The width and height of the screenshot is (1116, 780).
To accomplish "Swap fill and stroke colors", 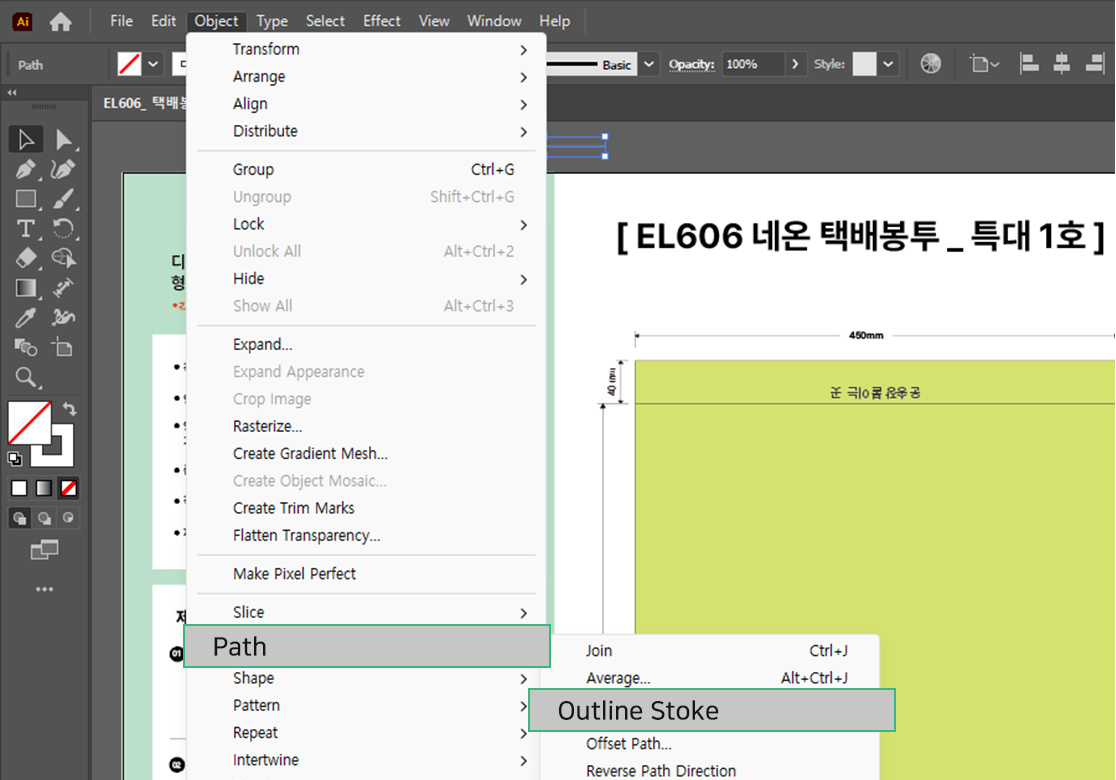I will point(69,409).
